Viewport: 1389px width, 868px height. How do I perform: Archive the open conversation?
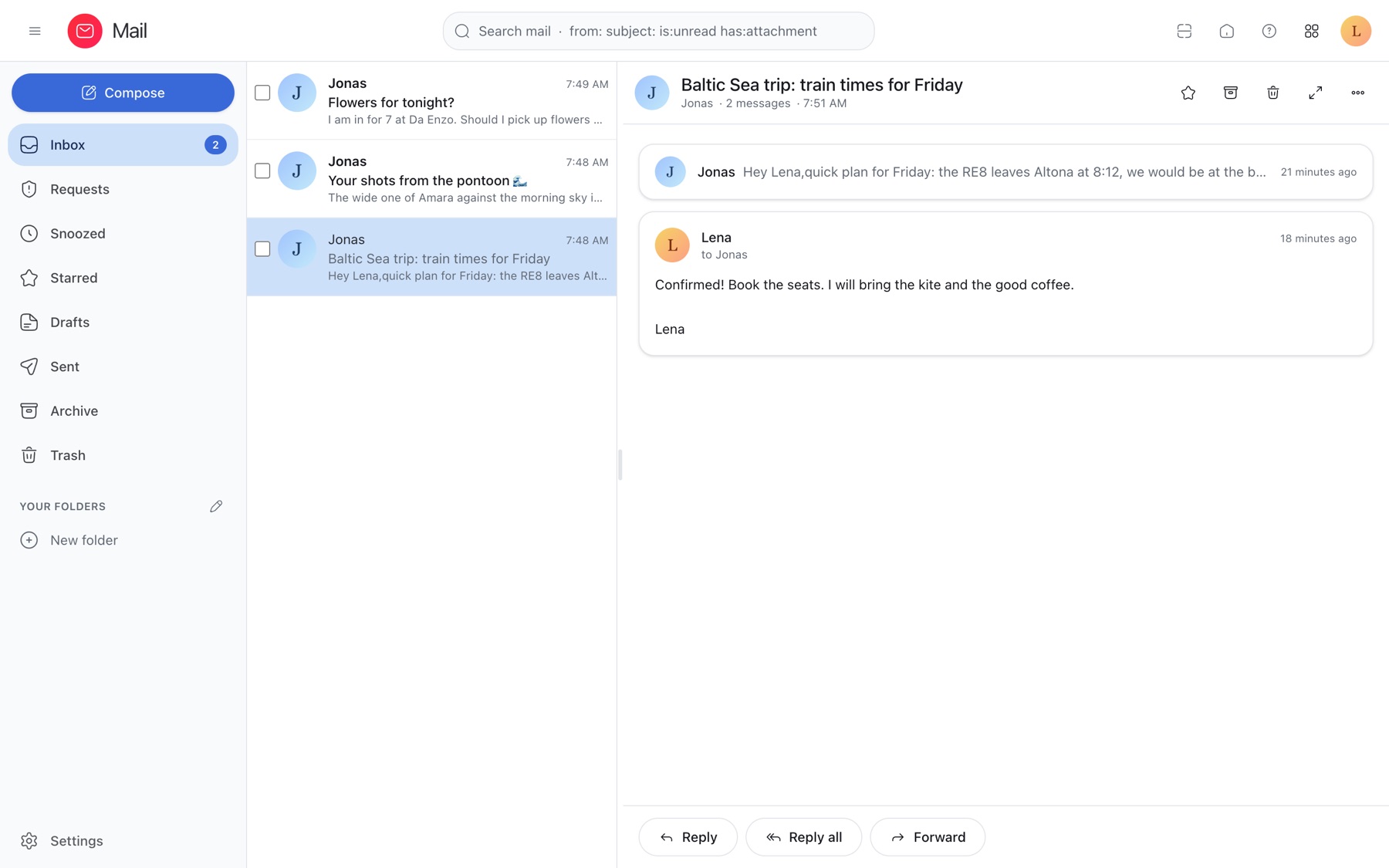(1231, 93)
